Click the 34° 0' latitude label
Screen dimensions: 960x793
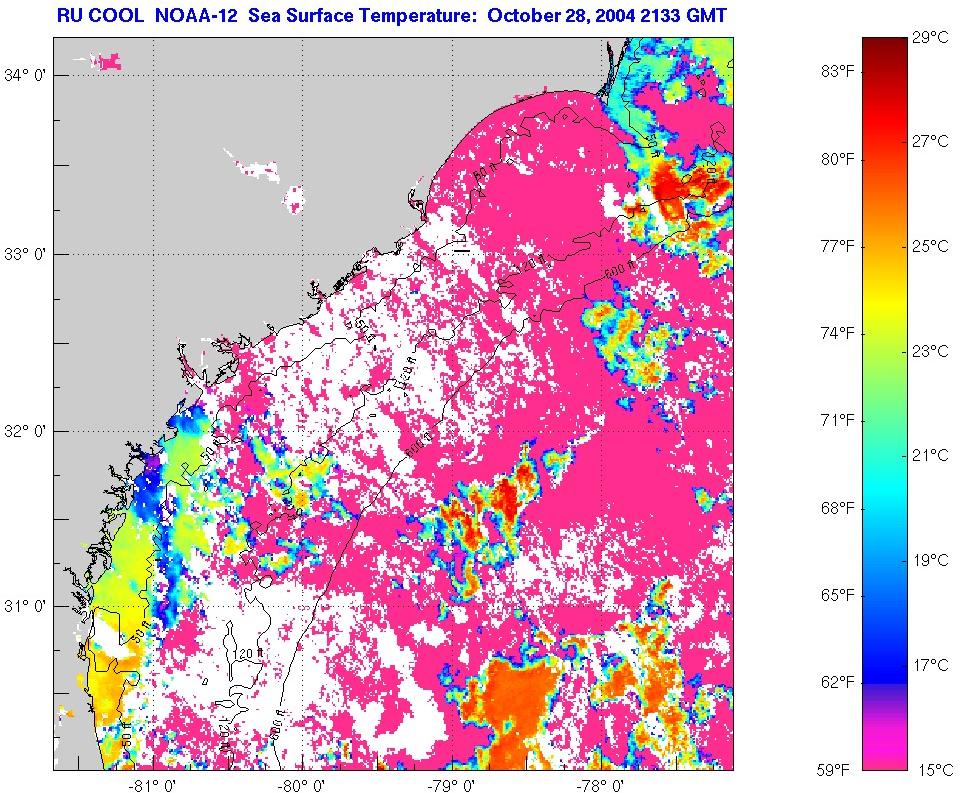(25, 76)
